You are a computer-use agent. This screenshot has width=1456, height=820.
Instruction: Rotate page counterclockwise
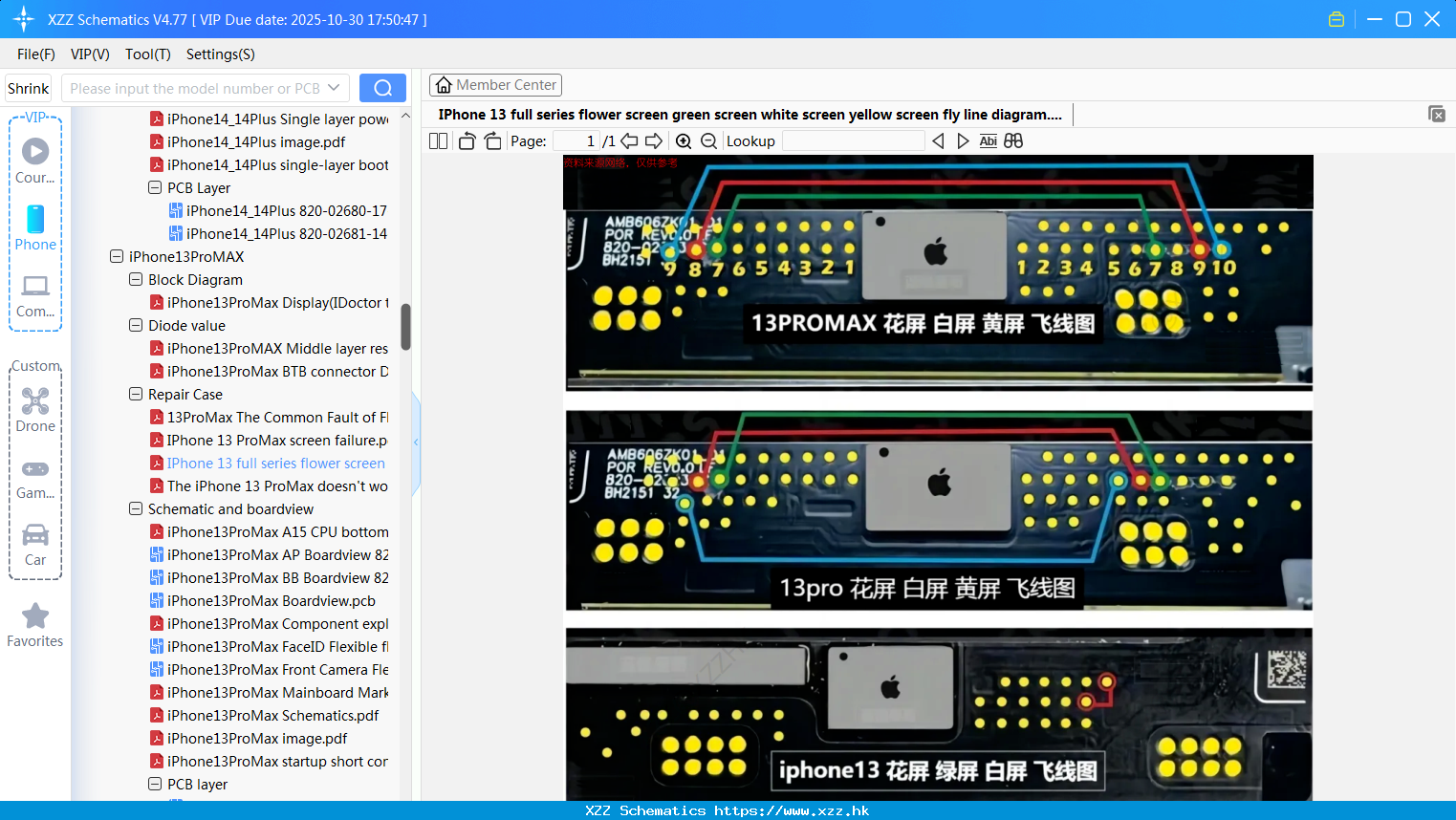pyautogui.click(x=467, y=140)
